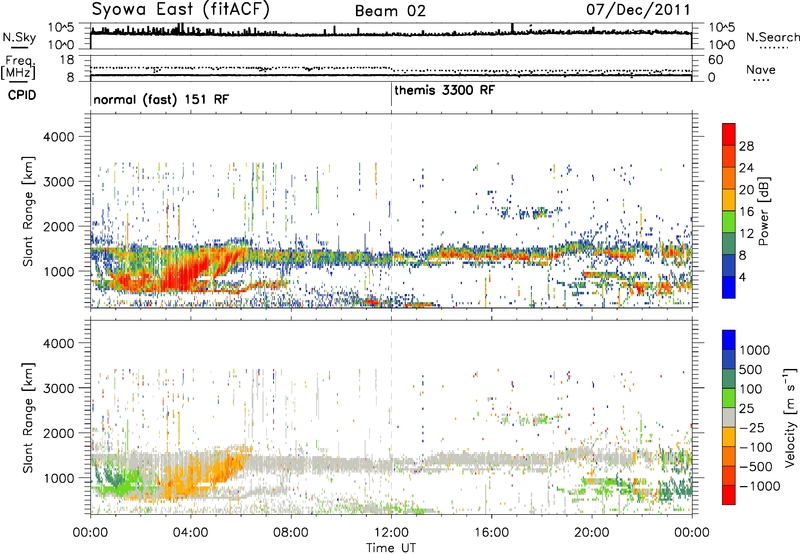This screenshot has height=554, width=800.
Task: Click the '-1000' tick on Velocity color bar
Action: pyautogui.click(x=760, y=486)
